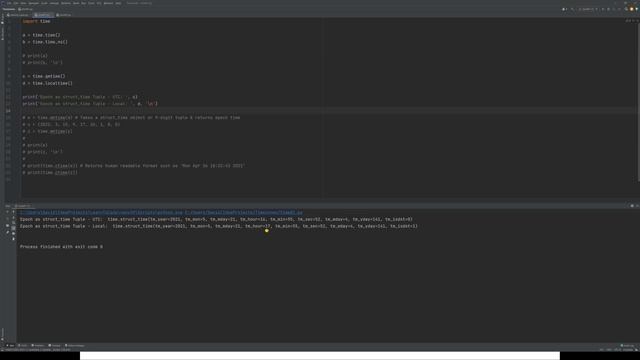Click the Local struct_time output line

click(x=219, y=226)
